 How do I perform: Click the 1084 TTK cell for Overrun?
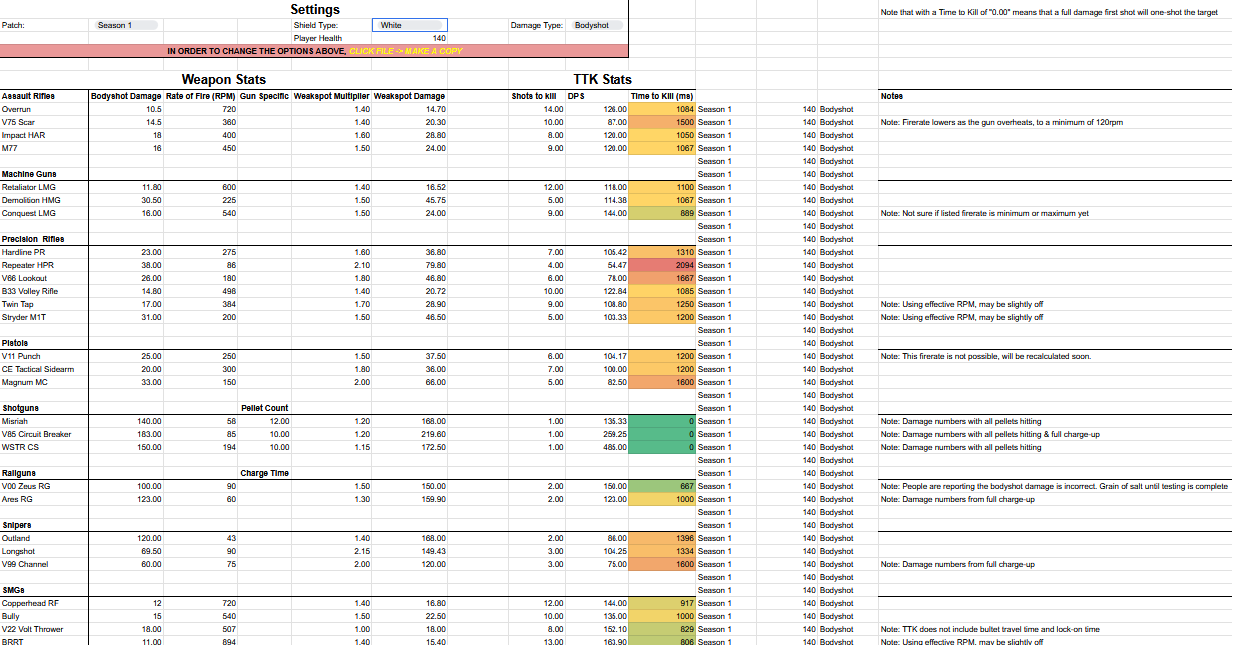[x=662, y=109]
